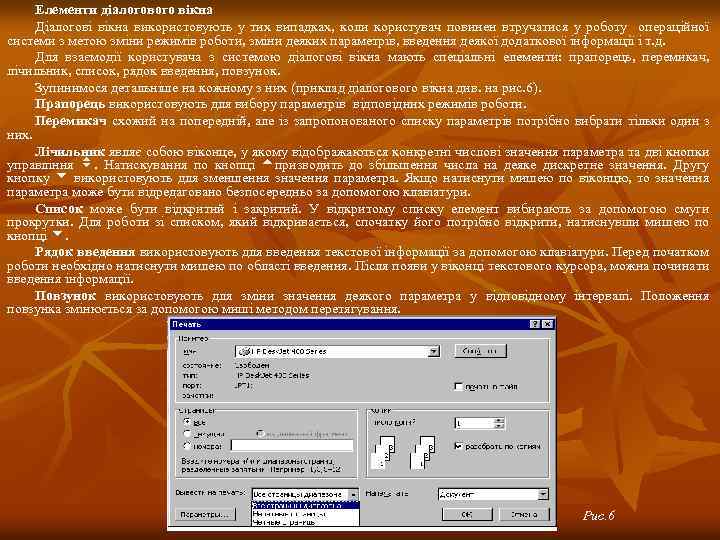720x540 pixels.
Task: Click the printer properties button (Свойства)
Action: (480, 351)
